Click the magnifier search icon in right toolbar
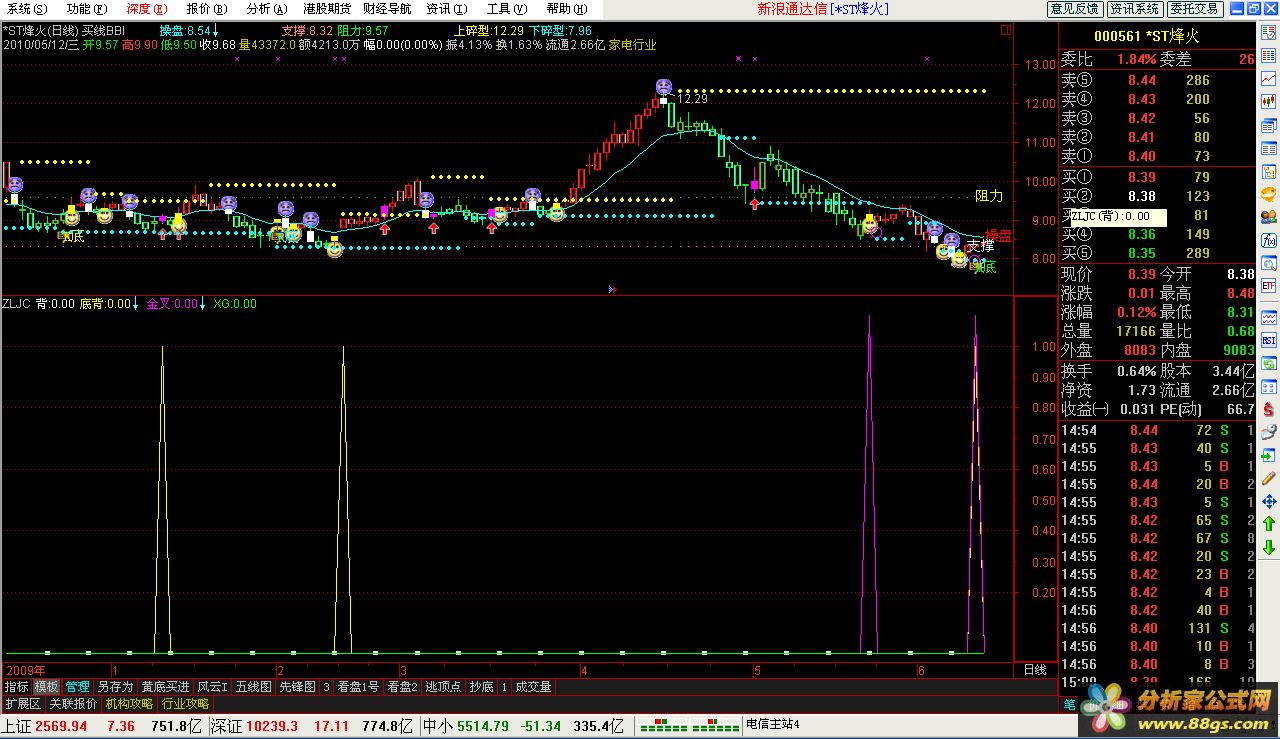 click(1268, 262)
